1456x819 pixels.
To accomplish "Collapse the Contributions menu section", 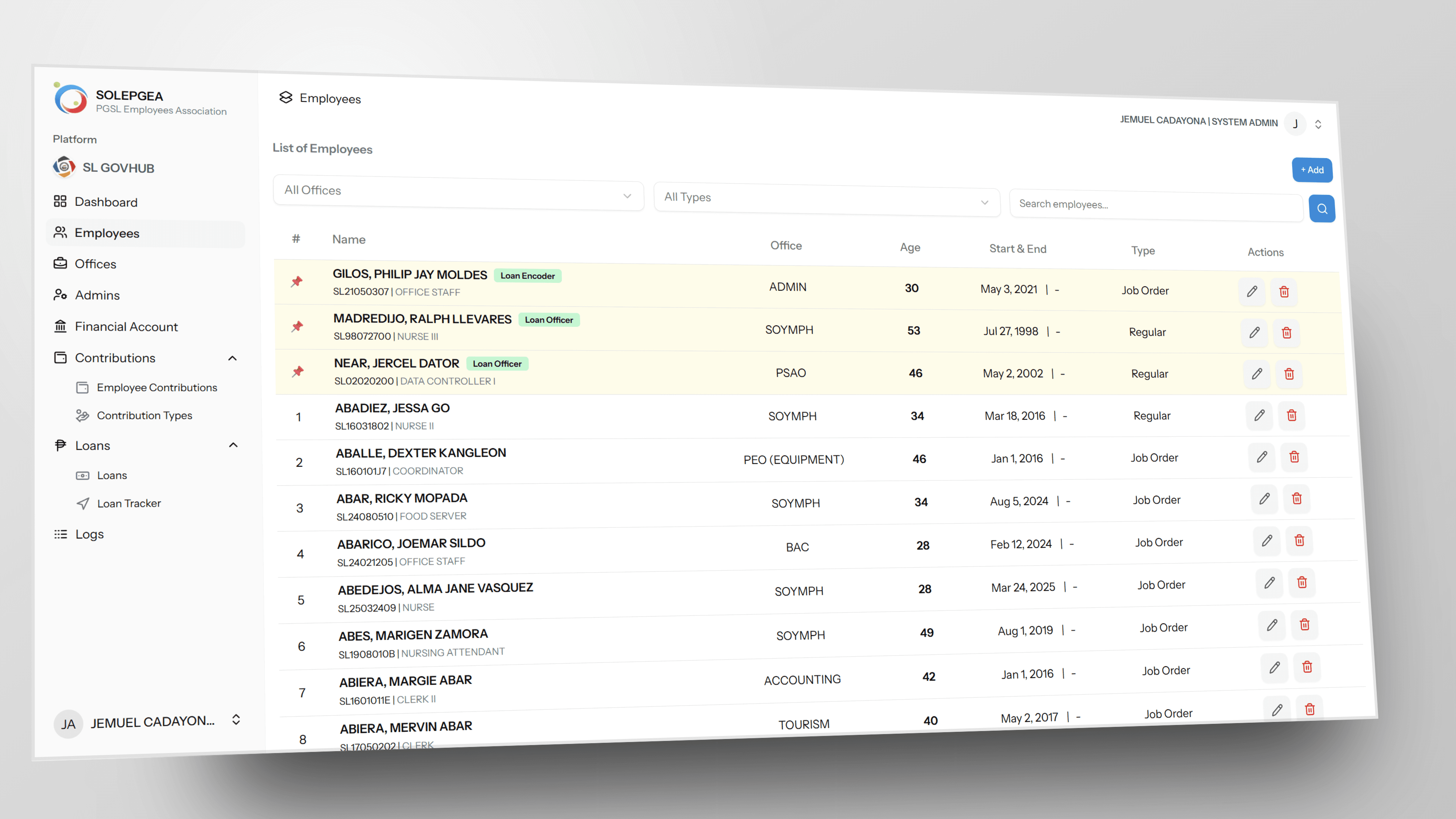I will point(232,358).
